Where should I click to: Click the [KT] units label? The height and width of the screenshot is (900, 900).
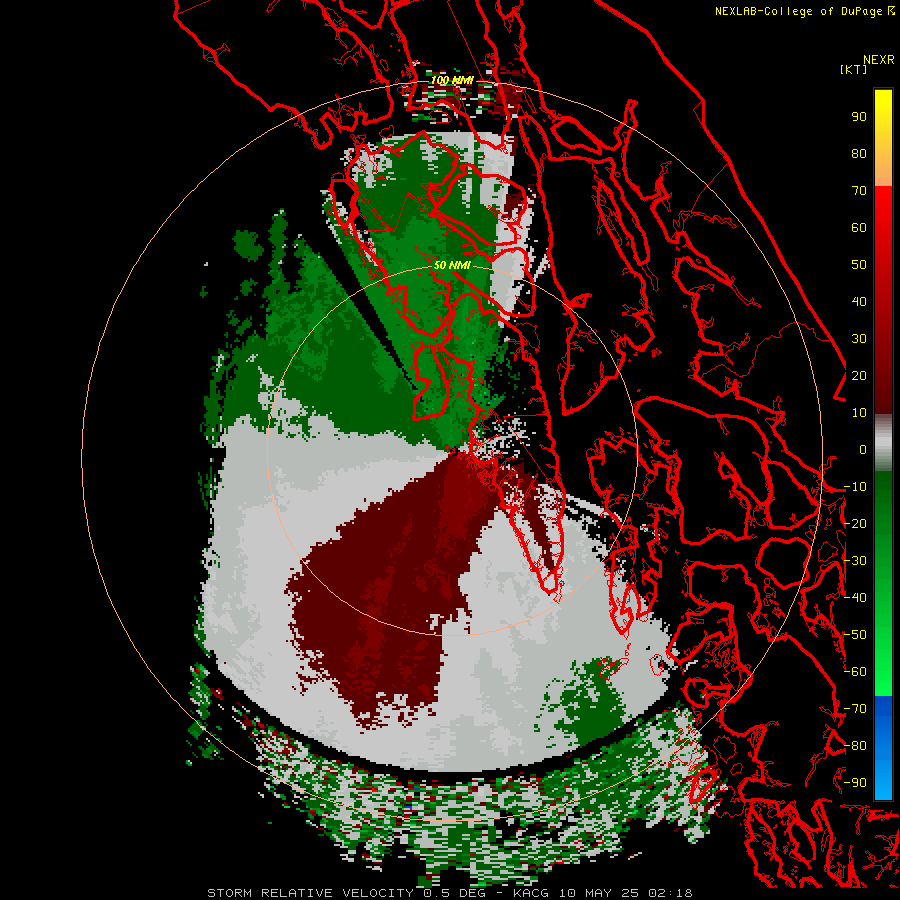[x=853, y=69]
